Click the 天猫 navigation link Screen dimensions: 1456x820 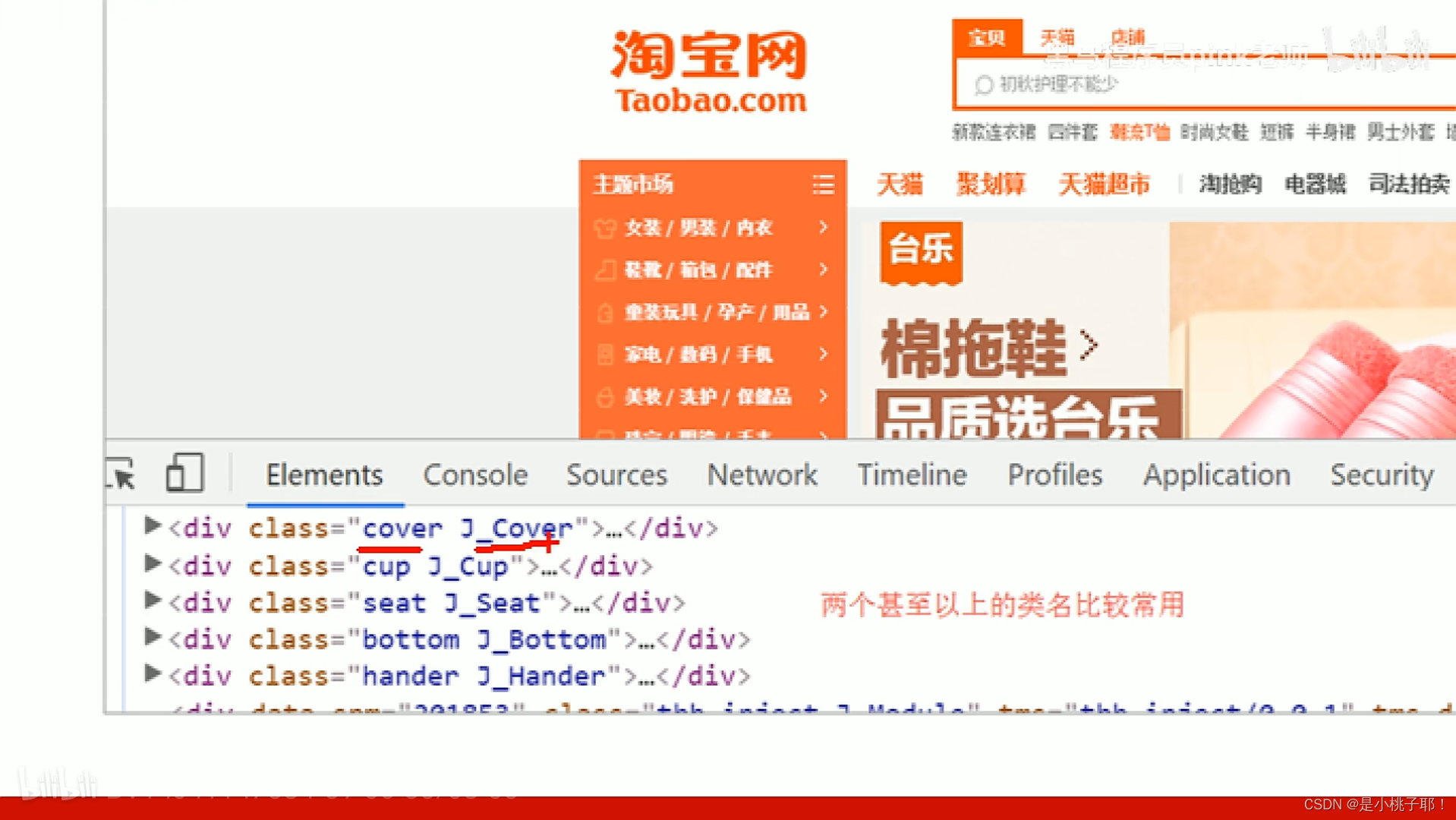click(x=900, y=184)
